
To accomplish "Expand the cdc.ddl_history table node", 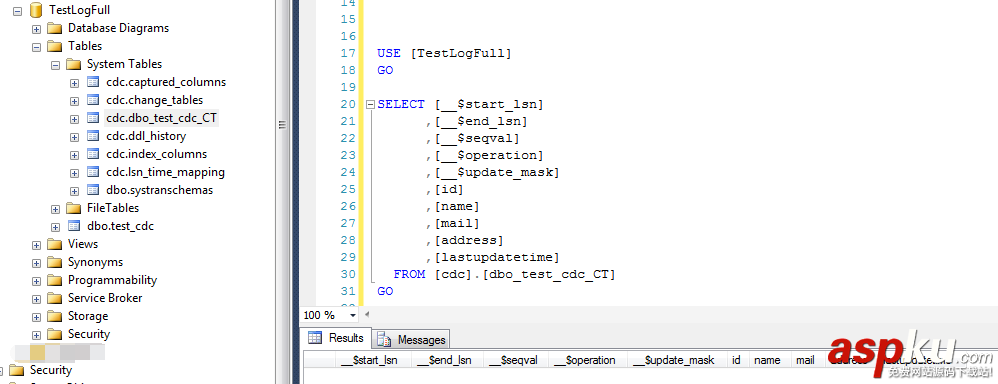I will click(74, 136).
